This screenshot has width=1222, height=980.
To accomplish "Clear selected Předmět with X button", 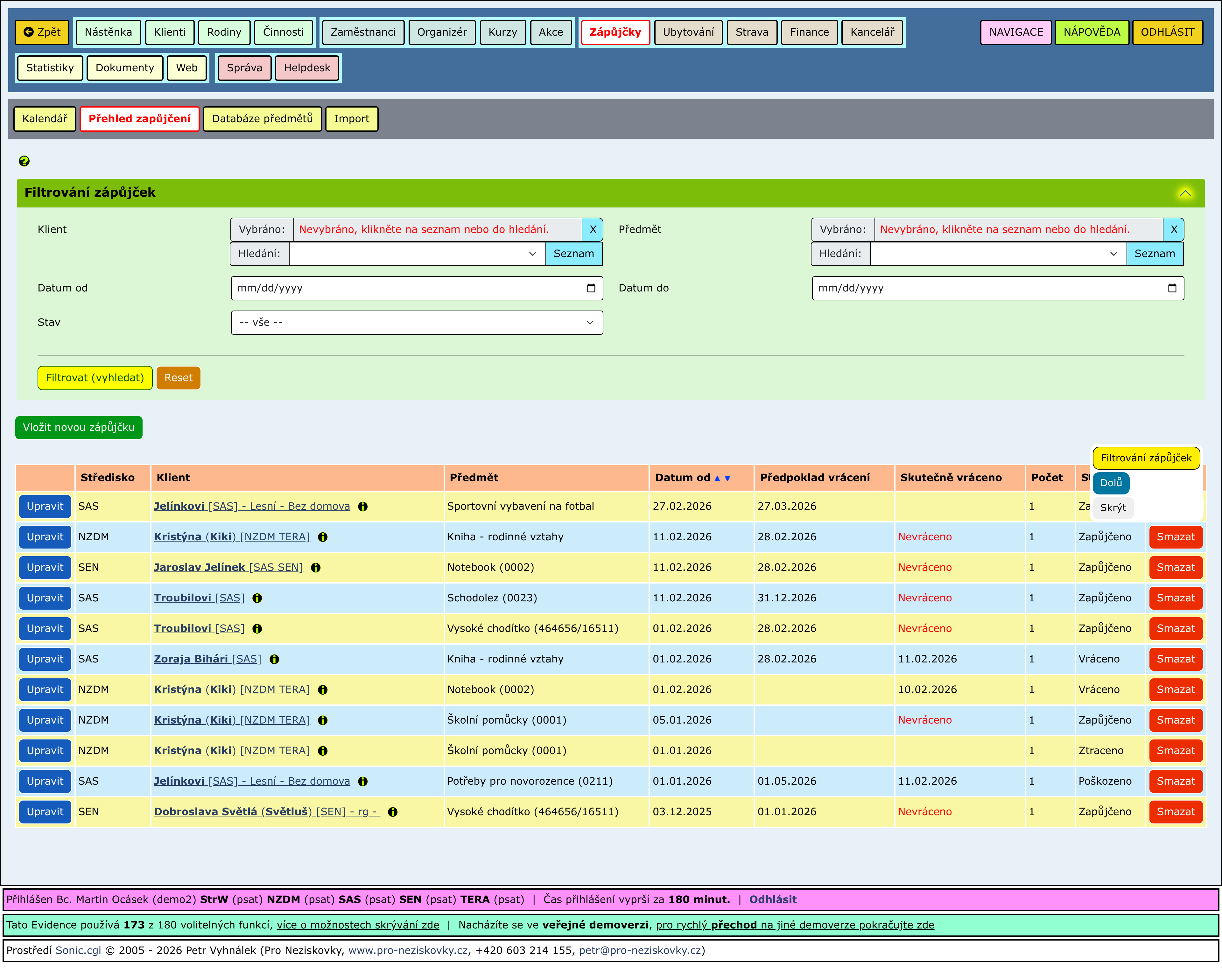I will (1173, 229).
